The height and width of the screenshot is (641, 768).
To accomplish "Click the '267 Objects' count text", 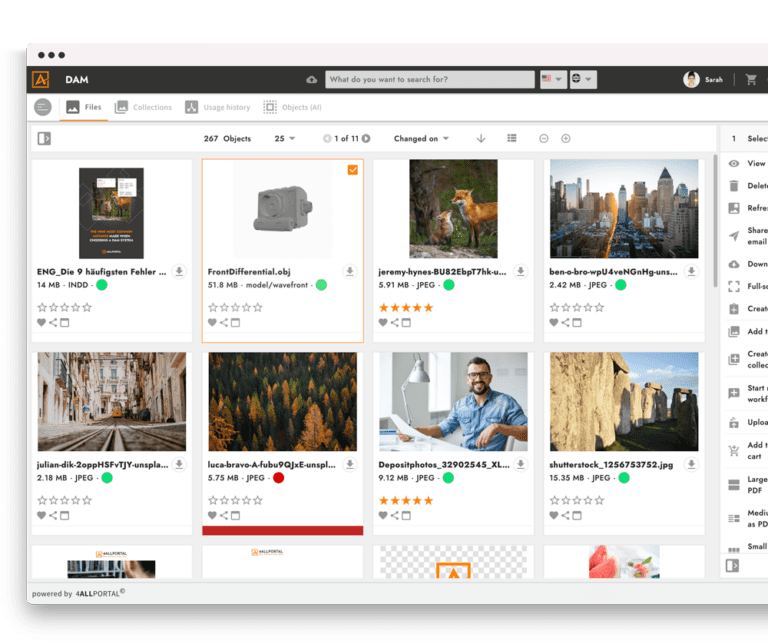I will 227,139.
